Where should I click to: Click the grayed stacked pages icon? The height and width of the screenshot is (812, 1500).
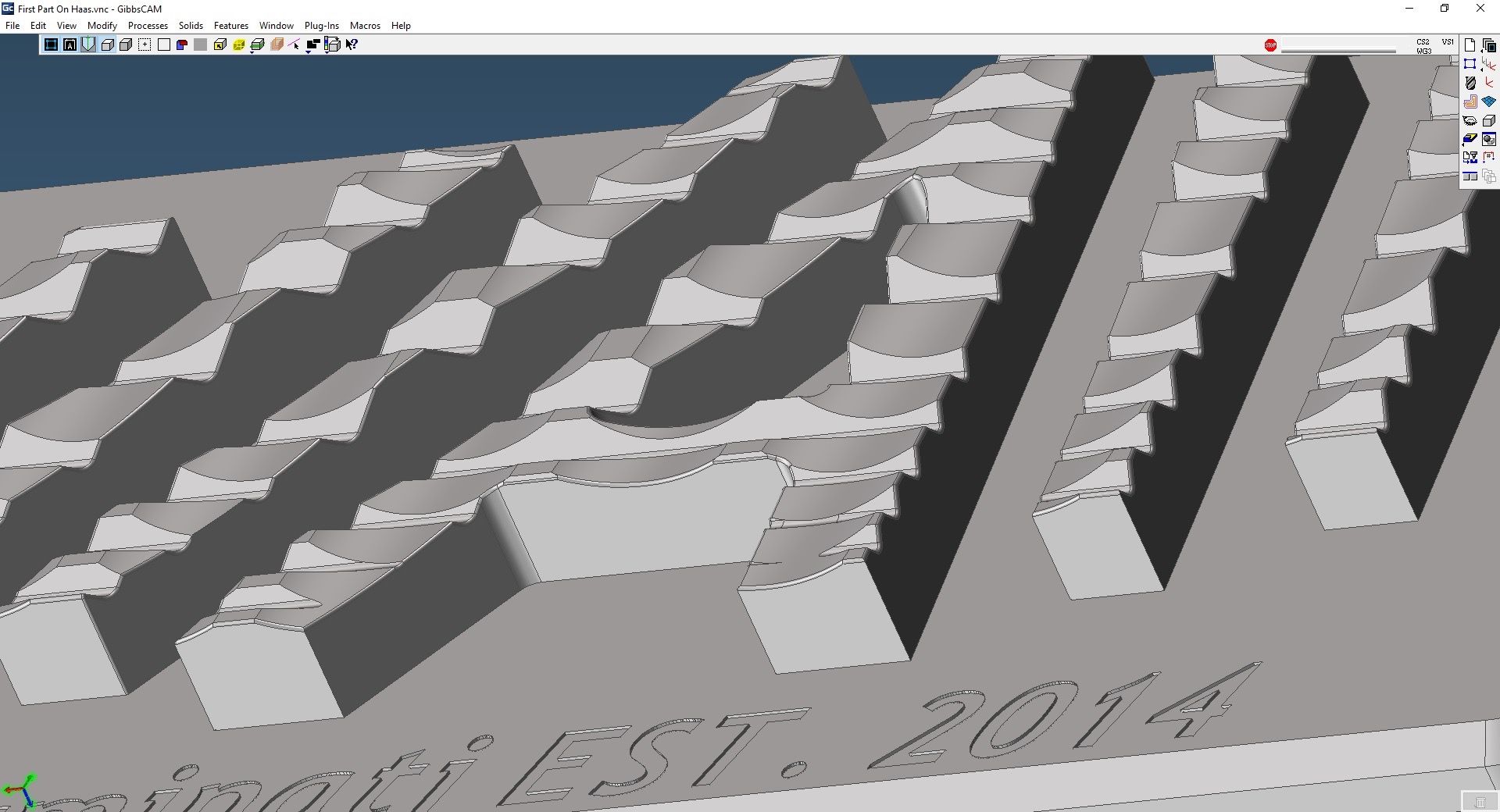1489,176
